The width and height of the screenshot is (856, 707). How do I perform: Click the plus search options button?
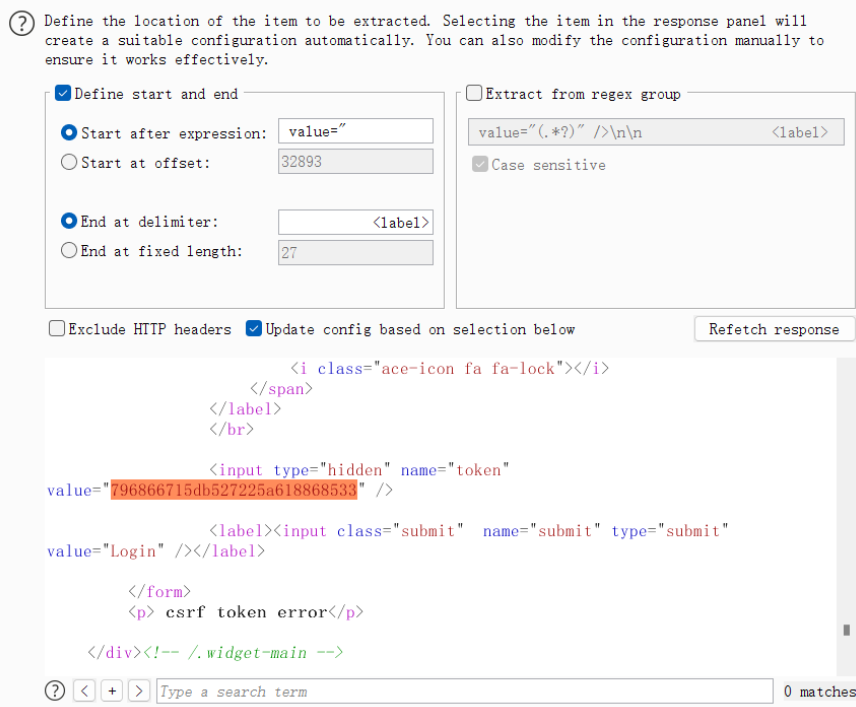pos(112,691)
